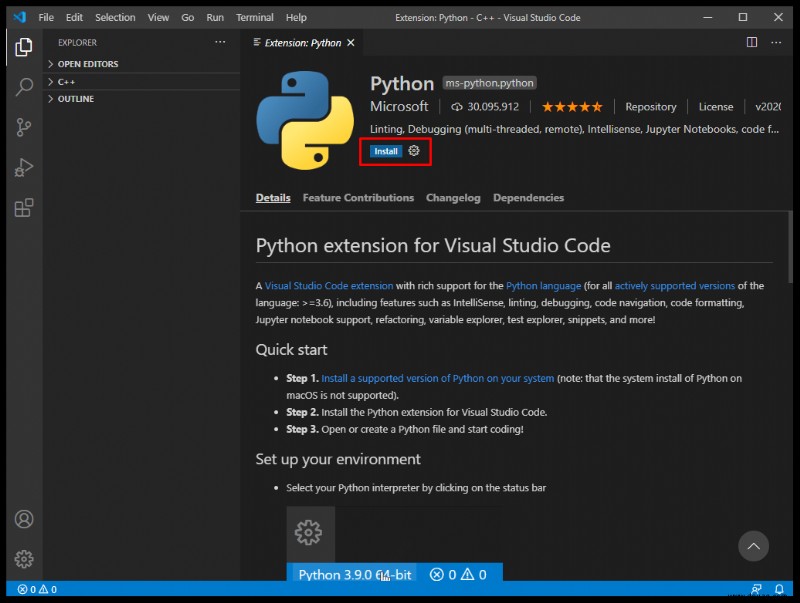
Task: Click the EXPLORER panel title
Action: pyautogui.click(x=77, y=42)
